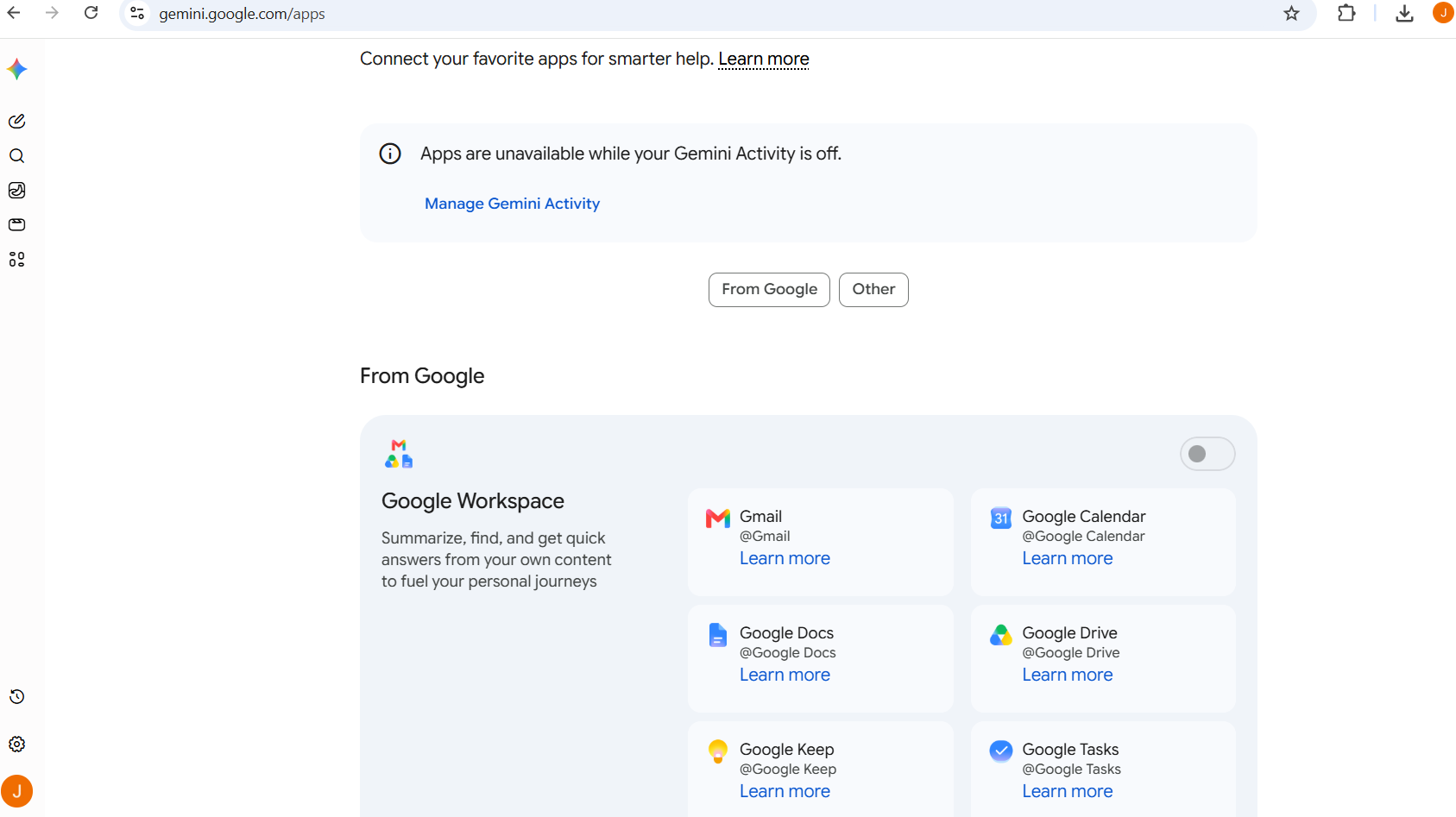
Task: Open Learn more under Gmail
Action: [x=785, y=558]
